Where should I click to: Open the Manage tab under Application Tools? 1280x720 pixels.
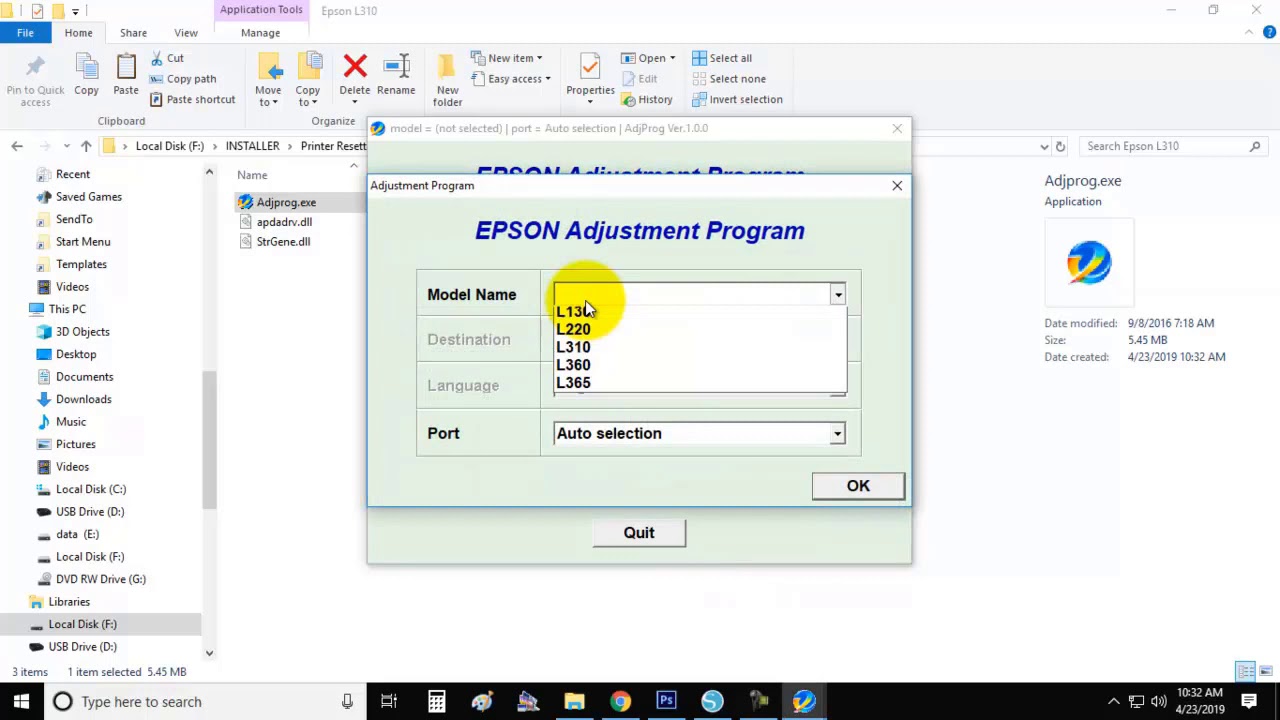tap(260, 33)
